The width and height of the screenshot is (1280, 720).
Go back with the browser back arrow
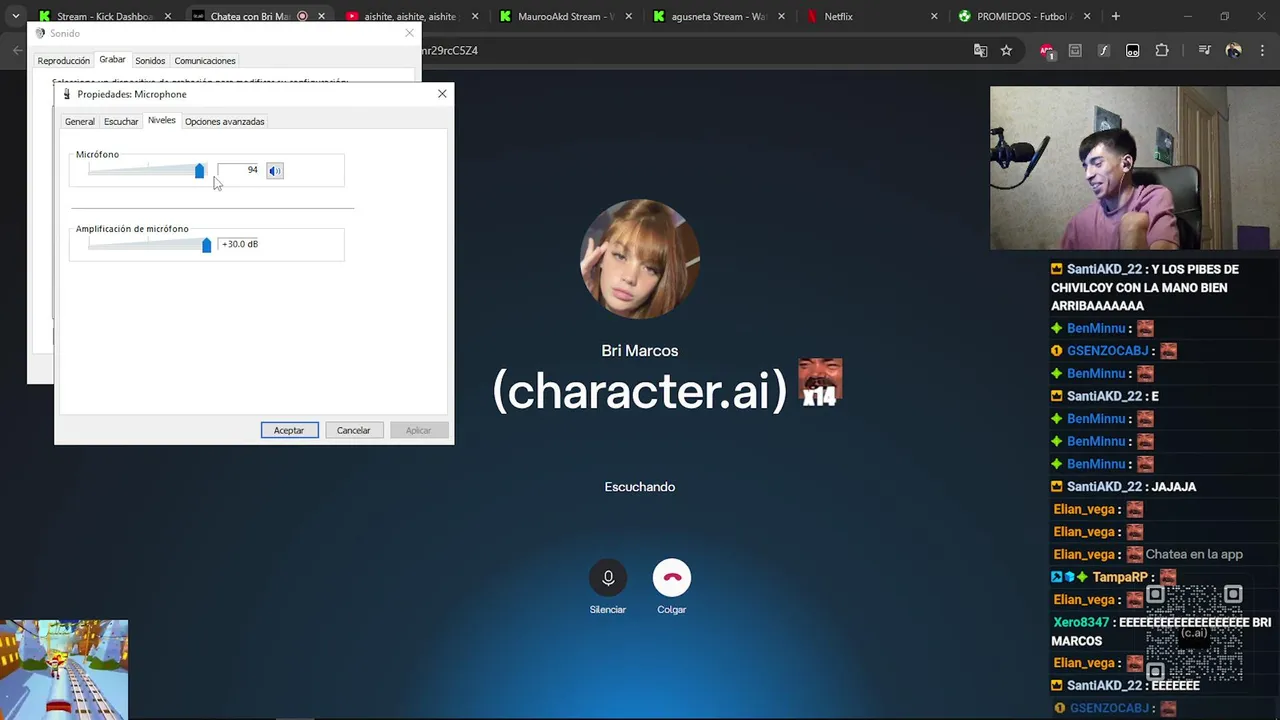(17, 50)
